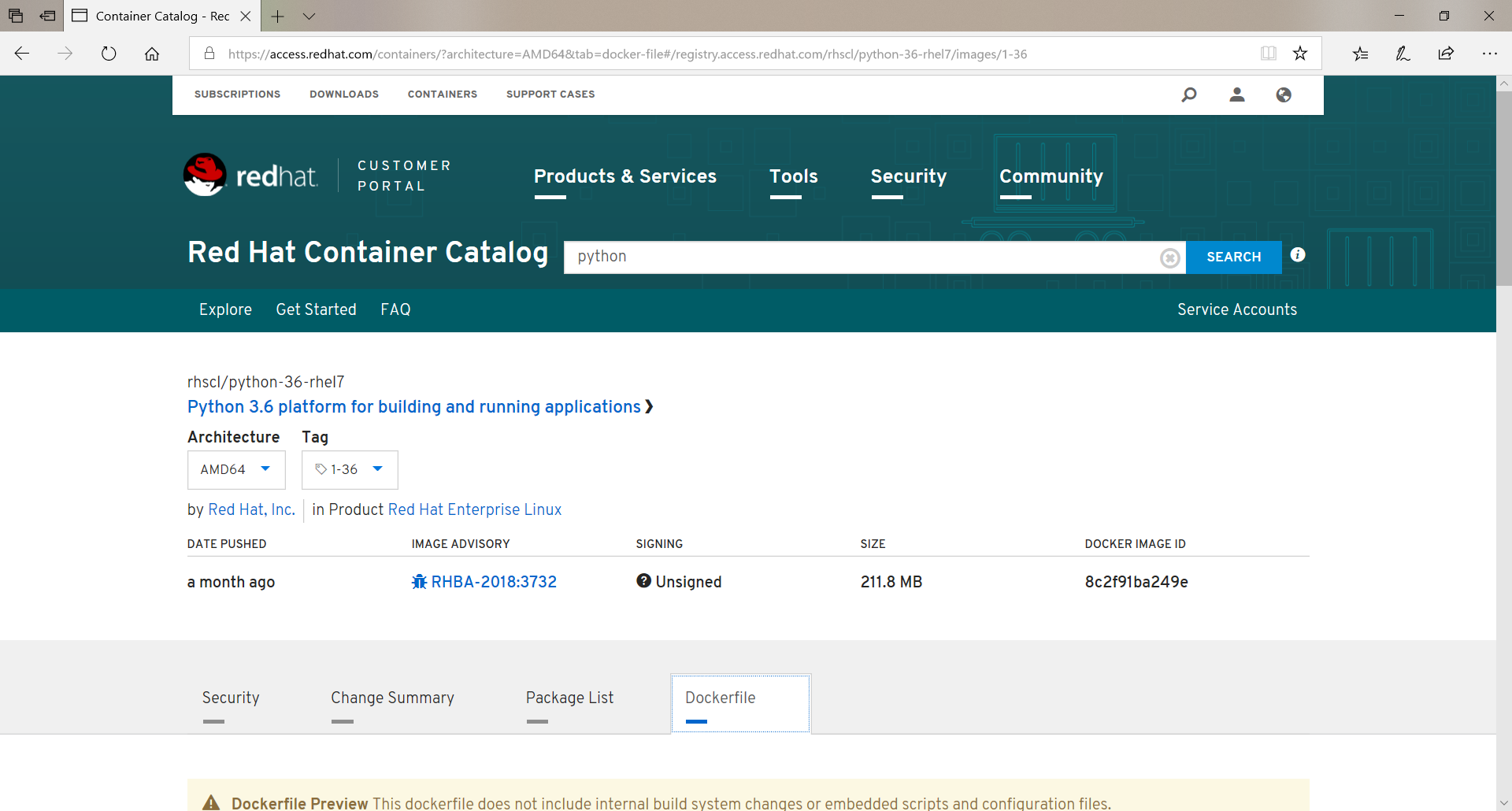Open browser settings via the ellipsis menu
The height and width of the screenshot is (811, 1512).
pyautogui.click(x=1490, y=53)
